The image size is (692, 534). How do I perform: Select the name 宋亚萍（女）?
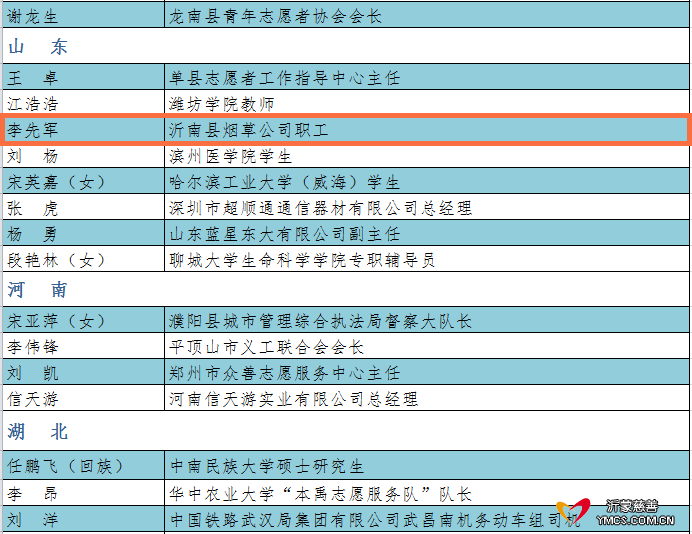[x=56, y=321]
